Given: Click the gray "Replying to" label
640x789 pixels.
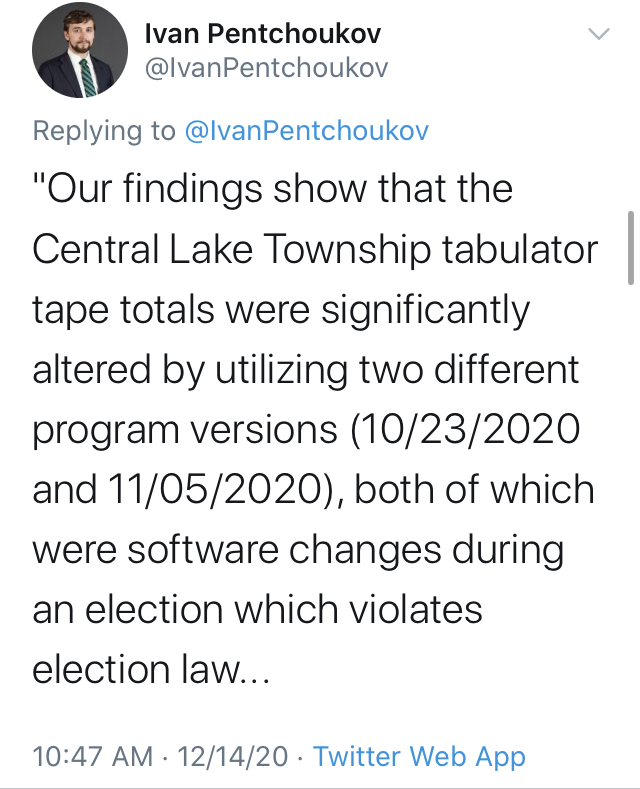Looking at the screenshot, I should click(104, 131).
